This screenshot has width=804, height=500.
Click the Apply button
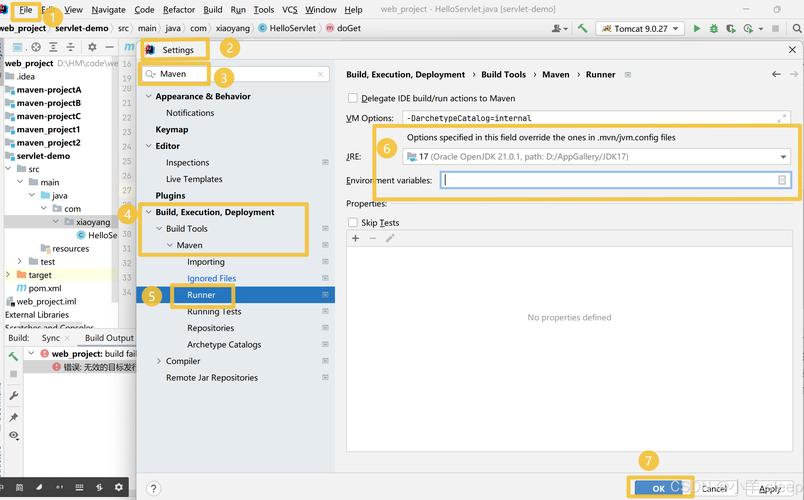[x=769, y=489]
